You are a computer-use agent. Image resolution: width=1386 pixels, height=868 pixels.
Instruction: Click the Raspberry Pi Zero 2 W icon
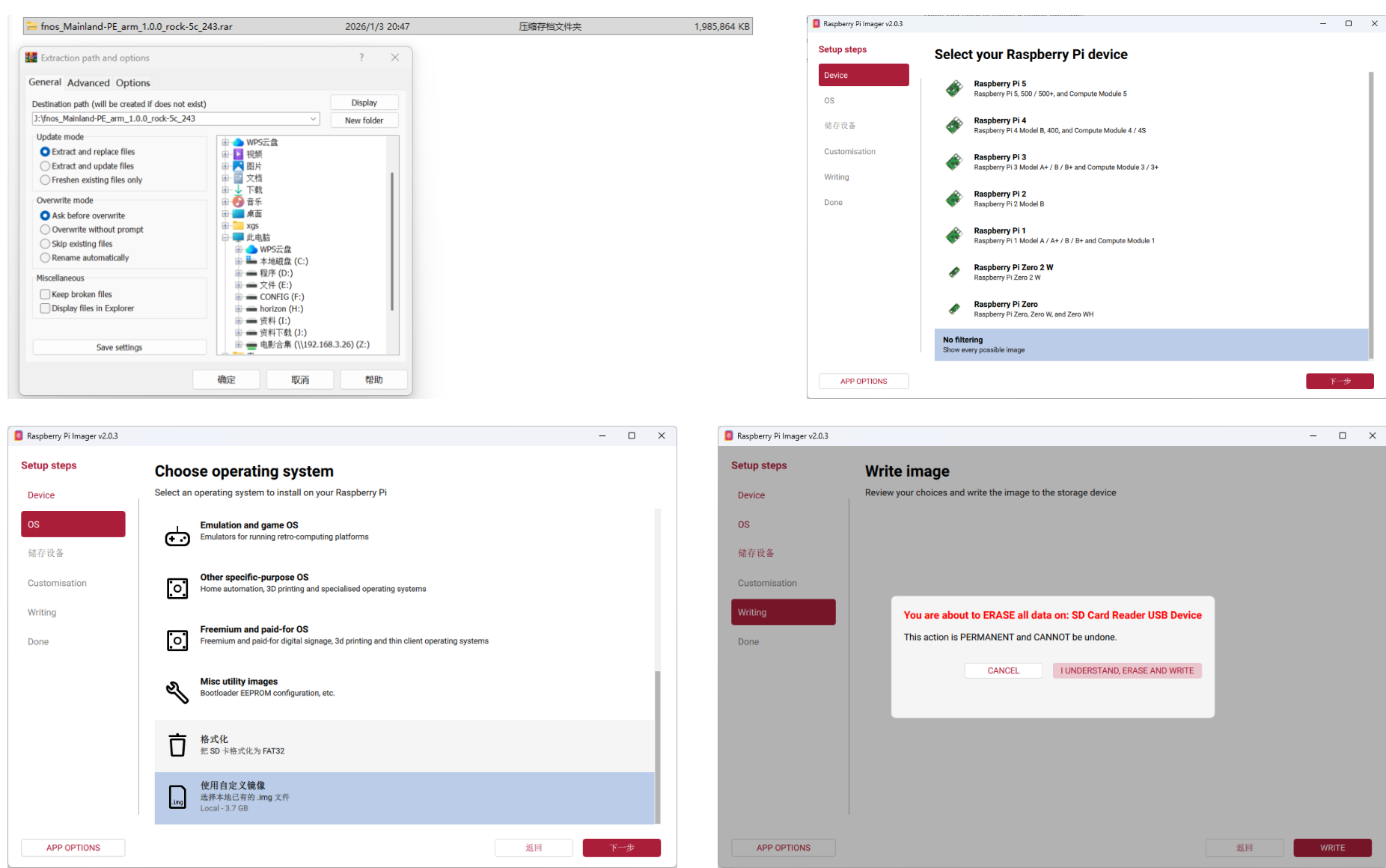(954, 272)
